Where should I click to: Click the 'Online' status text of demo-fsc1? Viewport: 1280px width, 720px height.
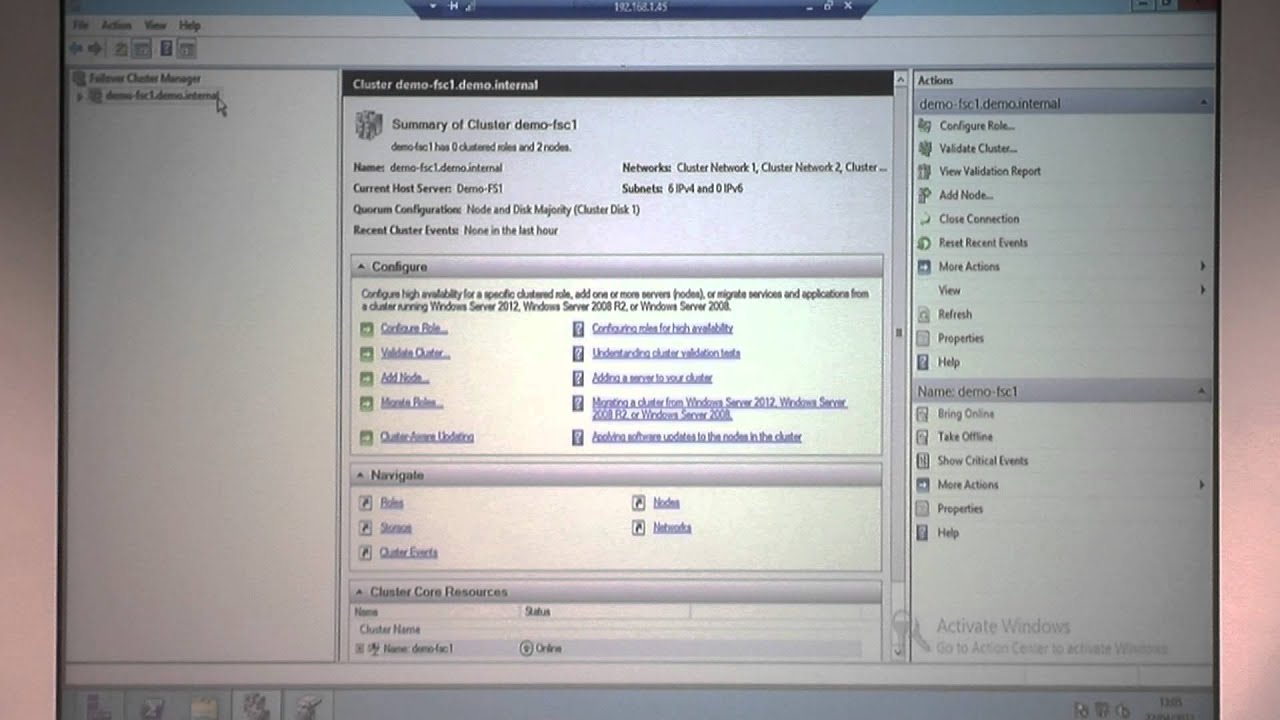click(x=548, y=649)
